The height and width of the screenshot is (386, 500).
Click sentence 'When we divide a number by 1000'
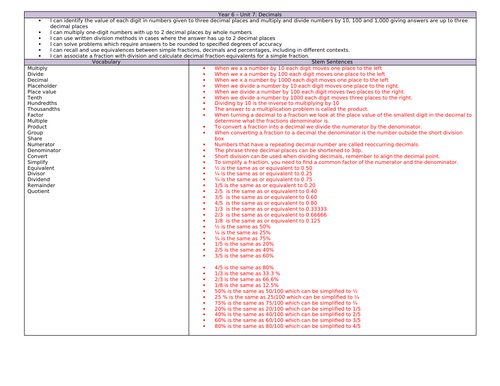coord(313,98)
